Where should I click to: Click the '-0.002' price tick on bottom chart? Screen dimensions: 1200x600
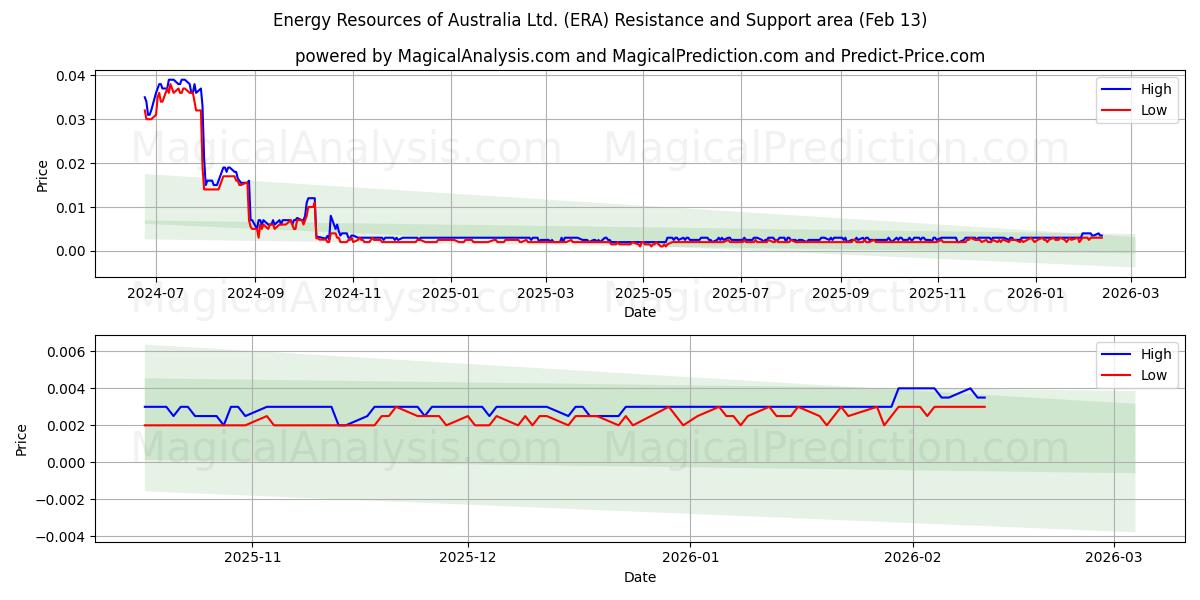pos(63,500)
